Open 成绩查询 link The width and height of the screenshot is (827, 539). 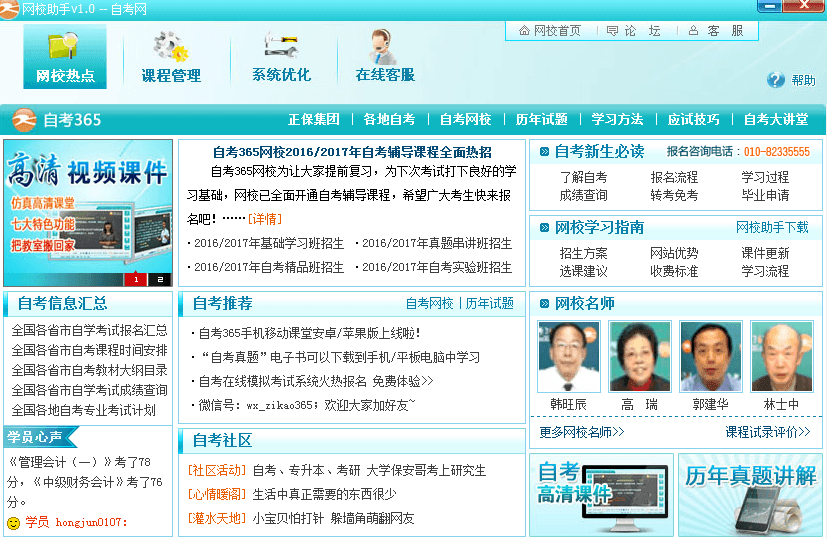point(583,195)
